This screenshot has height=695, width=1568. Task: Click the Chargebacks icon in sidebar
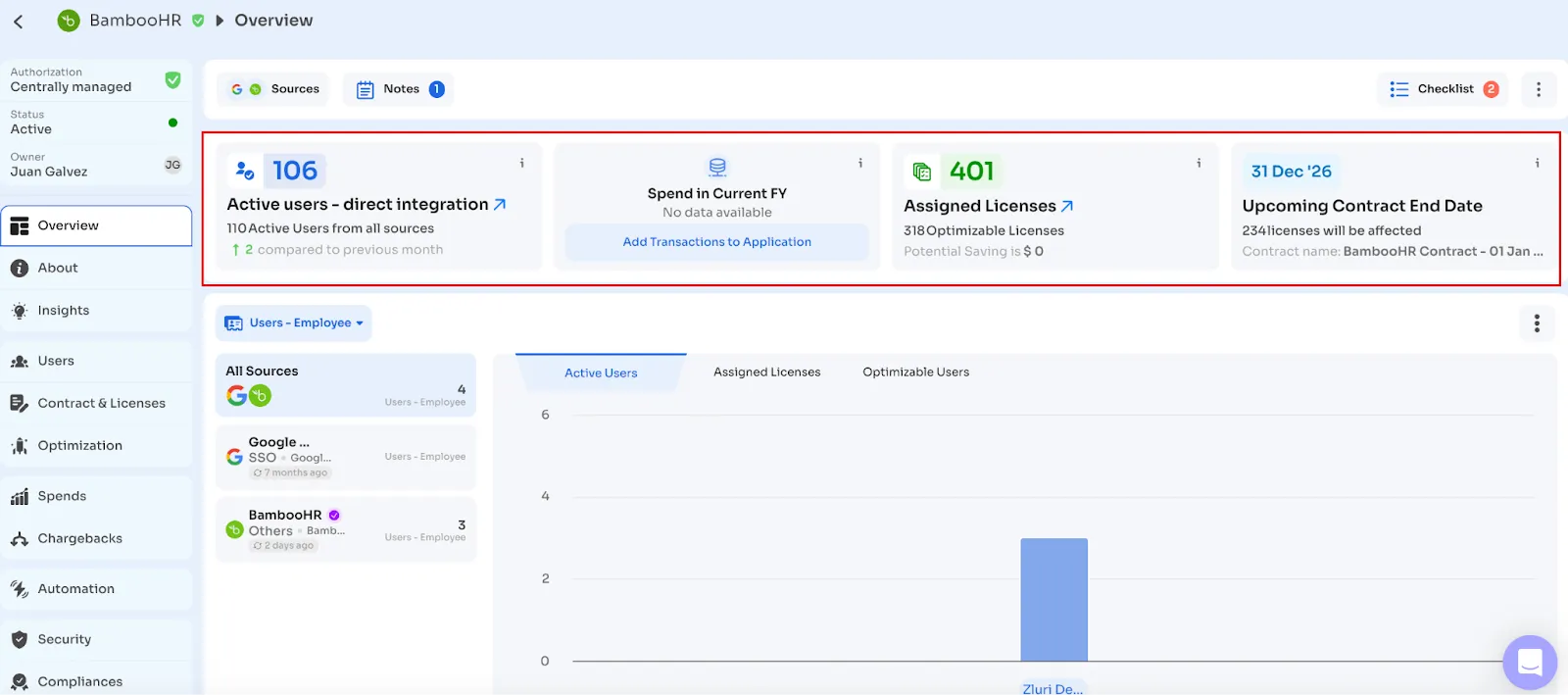[20, 539]
